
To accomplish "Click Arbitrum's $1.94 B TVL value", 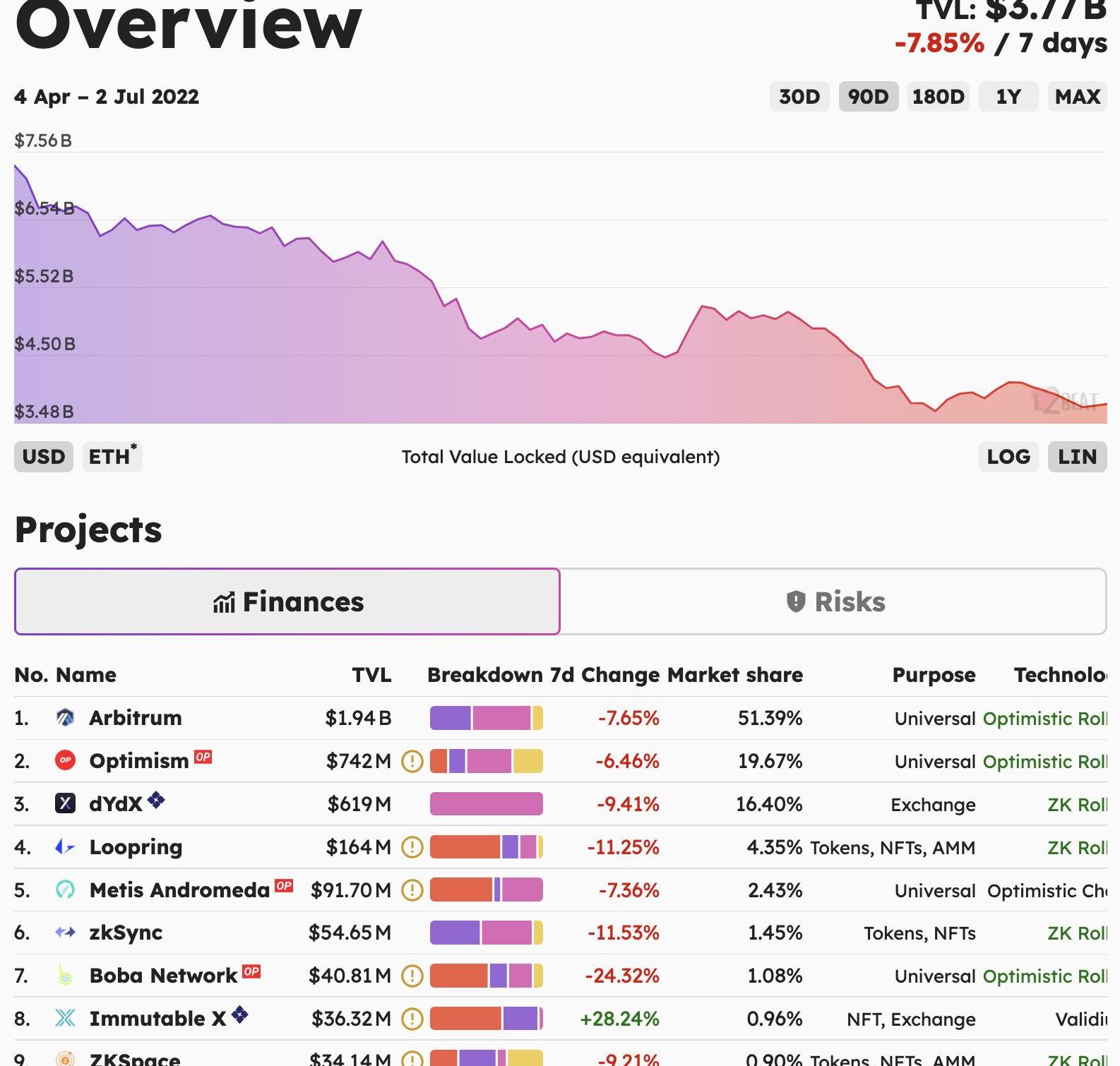I will [x=358, y=718].
